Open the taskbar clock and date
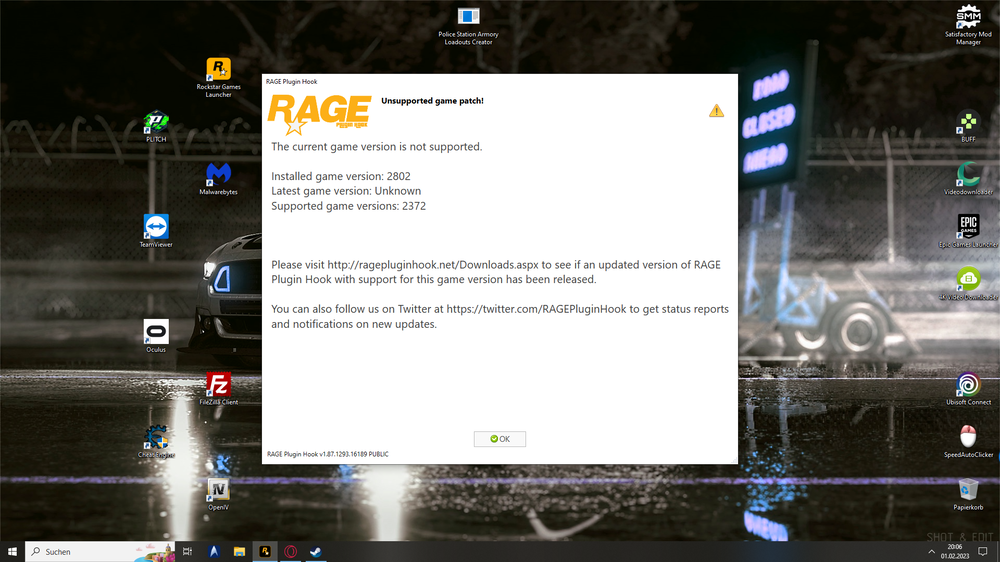Image resolution: width=1000 pixels, height=562 pixels. [955, 552]
